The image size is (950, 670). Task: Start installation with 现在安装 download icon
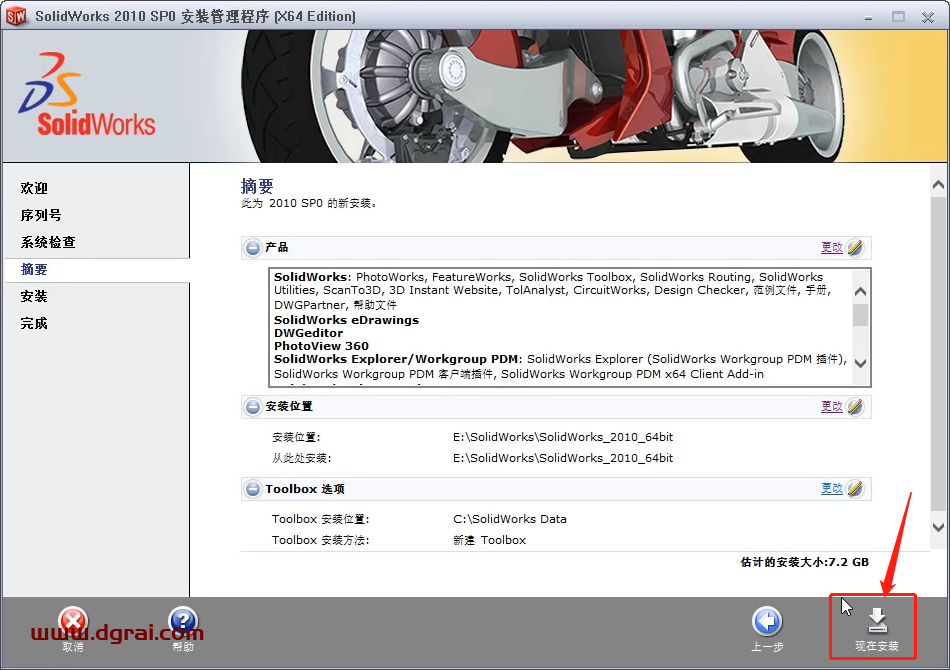click(x=877, y=622)
